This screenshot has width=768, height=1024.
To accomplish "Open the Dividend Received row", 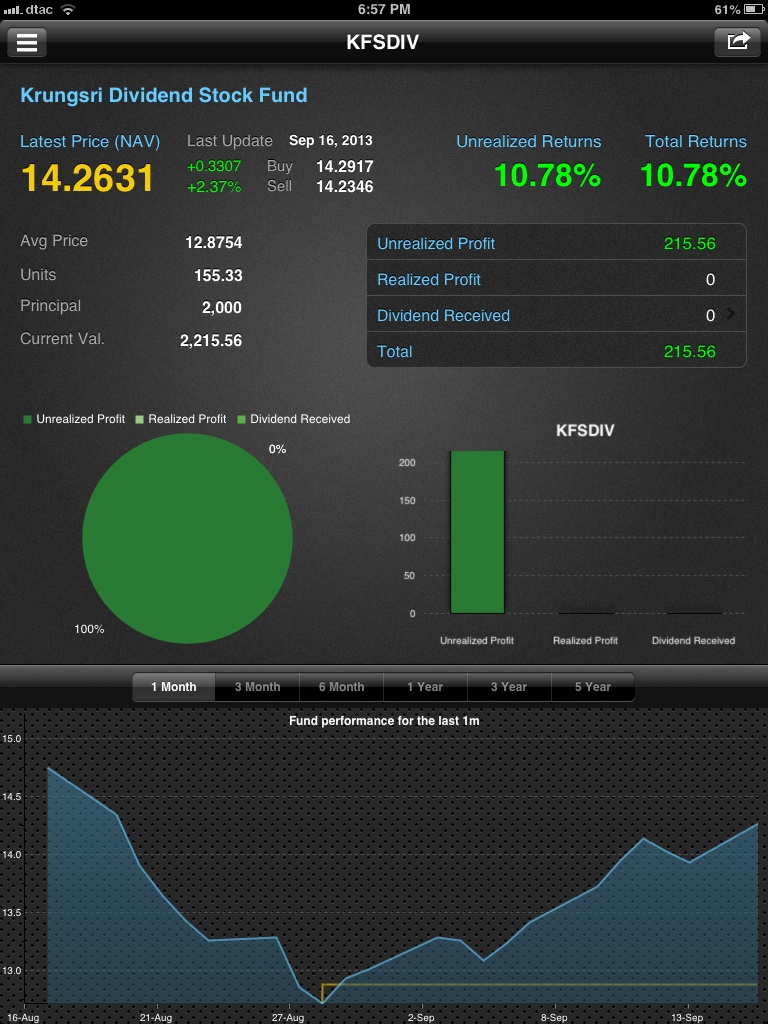I will point(556,315).
